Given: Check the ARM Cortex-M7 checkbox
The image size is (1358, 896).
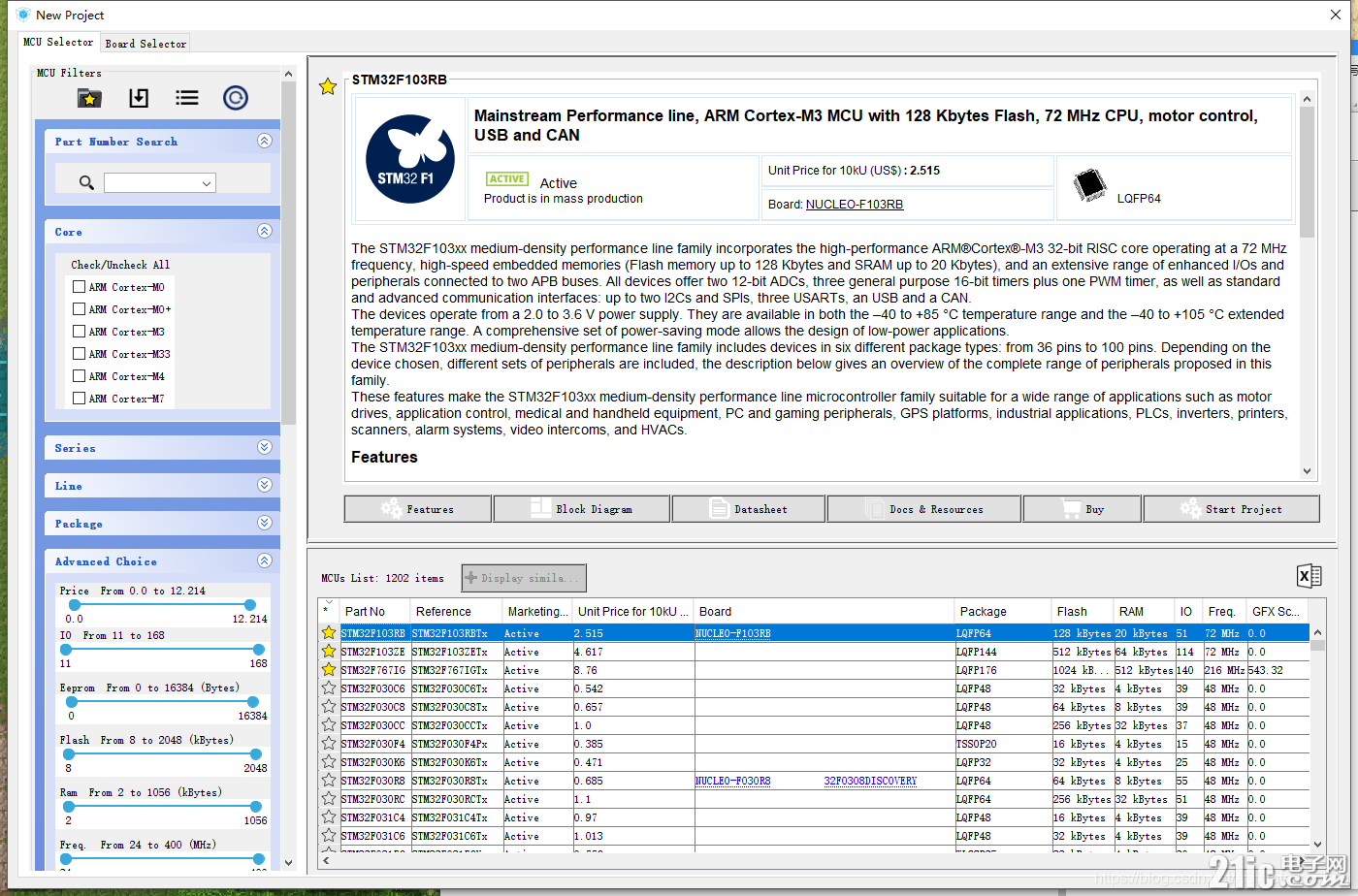Looking at the screenshot, I should click(80, 399).
